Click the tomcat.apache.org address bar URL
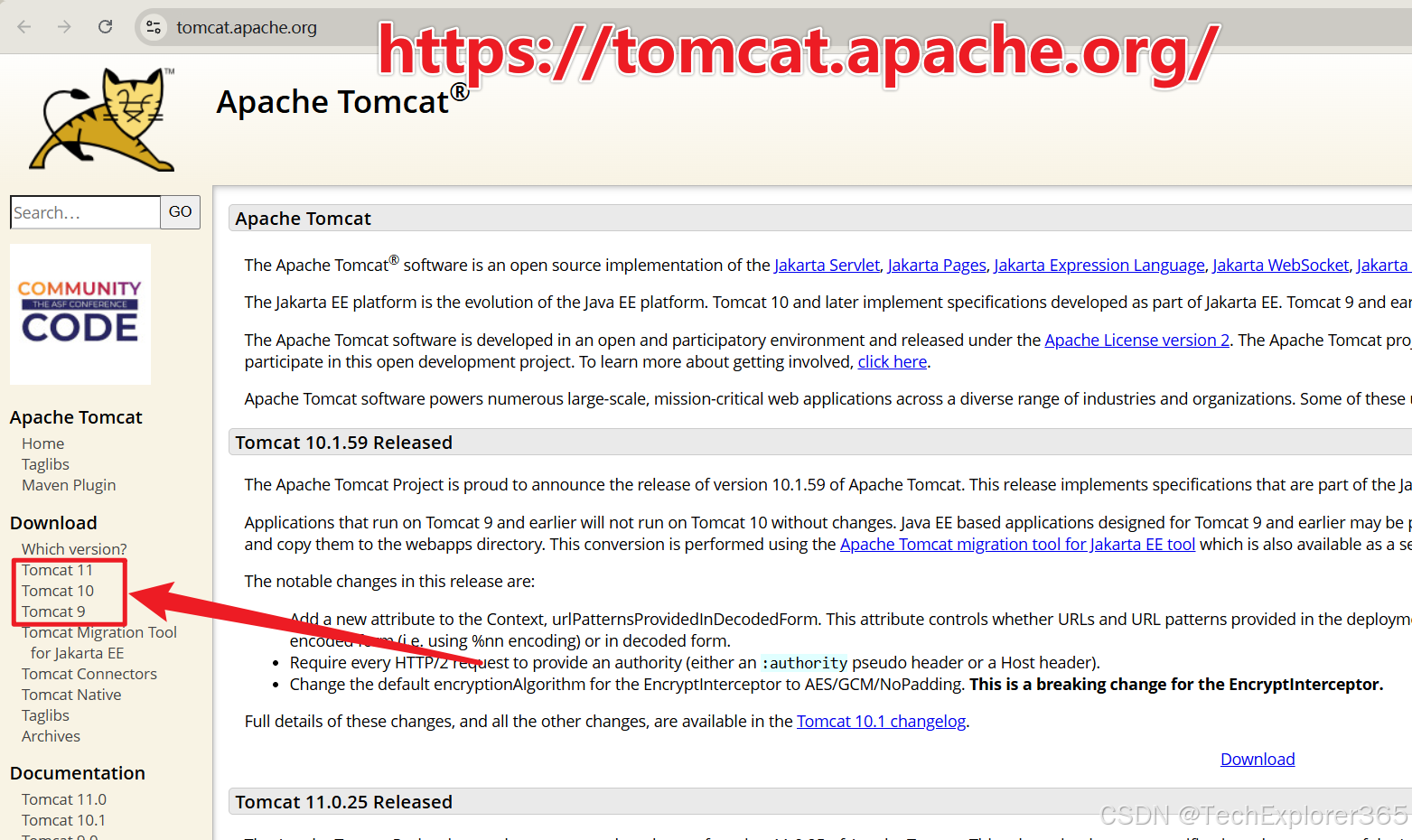The width and height of the screenshot is (1412, 840). (247, 27)
